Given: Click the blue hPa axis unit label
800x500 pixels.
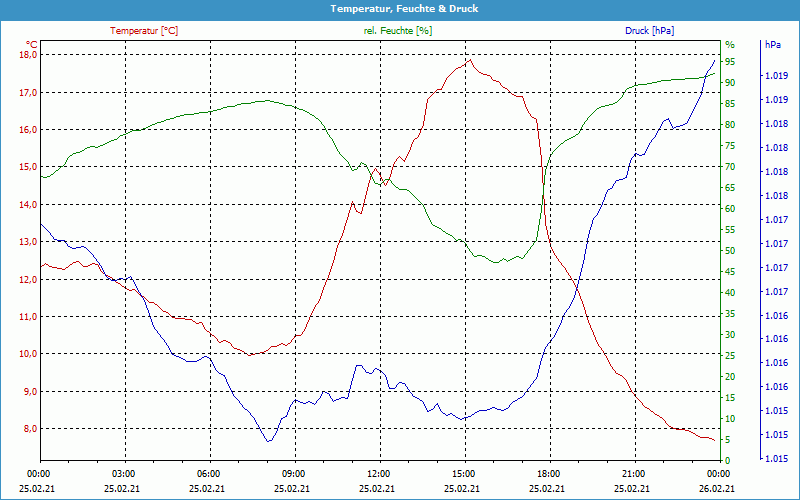Looking at the screenshot, I should click(772, 44).
